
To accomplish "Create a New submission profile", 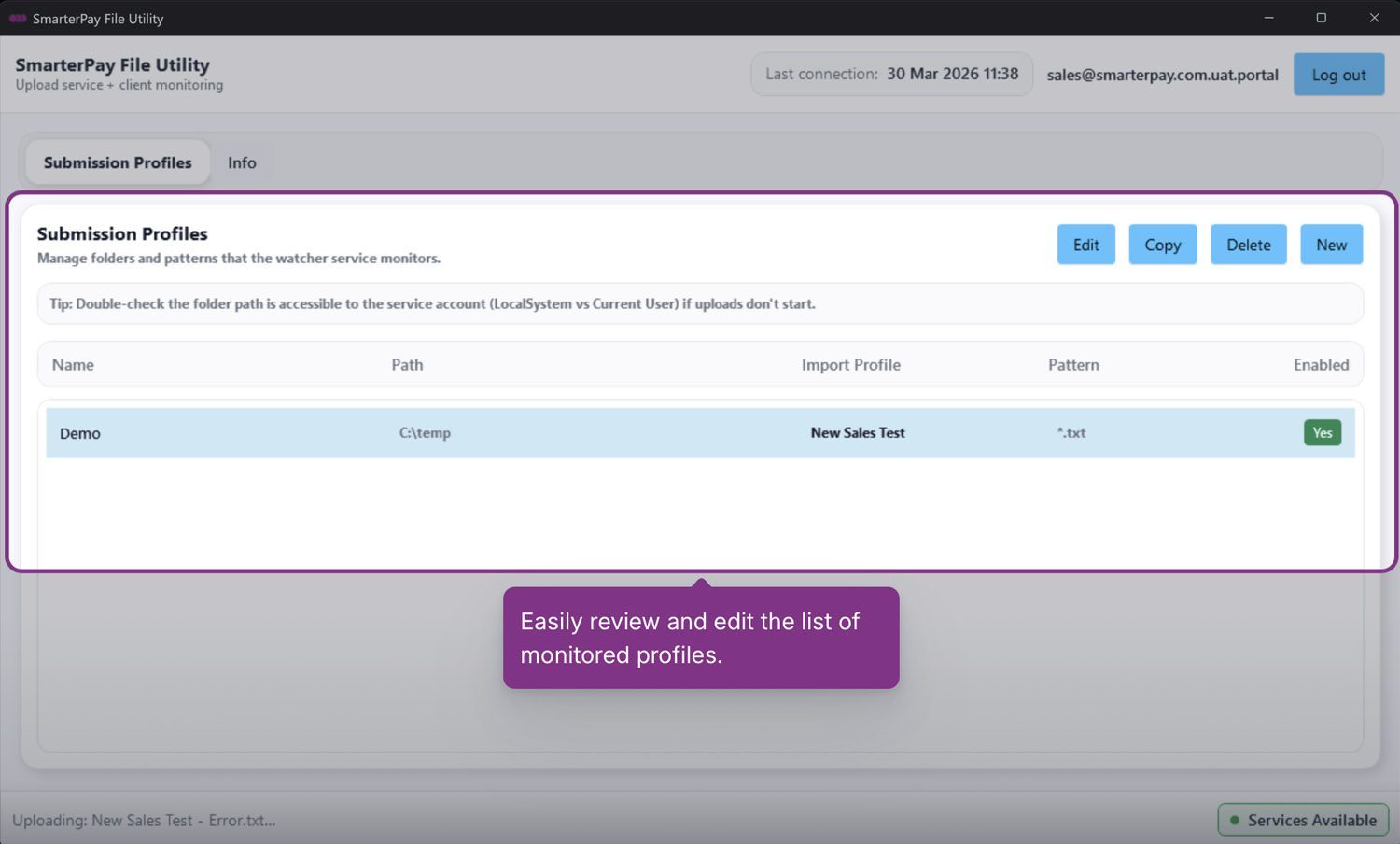I will [x=1331, y=245].
